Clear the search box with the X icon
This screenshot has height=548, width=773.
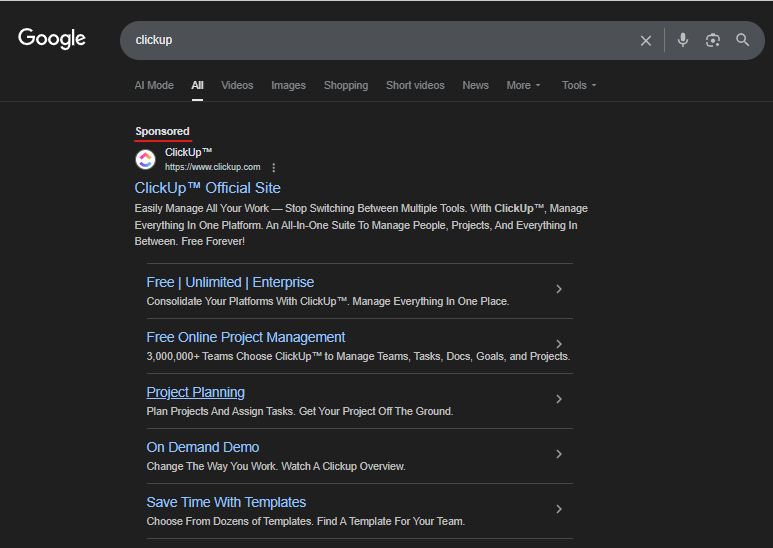[x=646, y=40]
